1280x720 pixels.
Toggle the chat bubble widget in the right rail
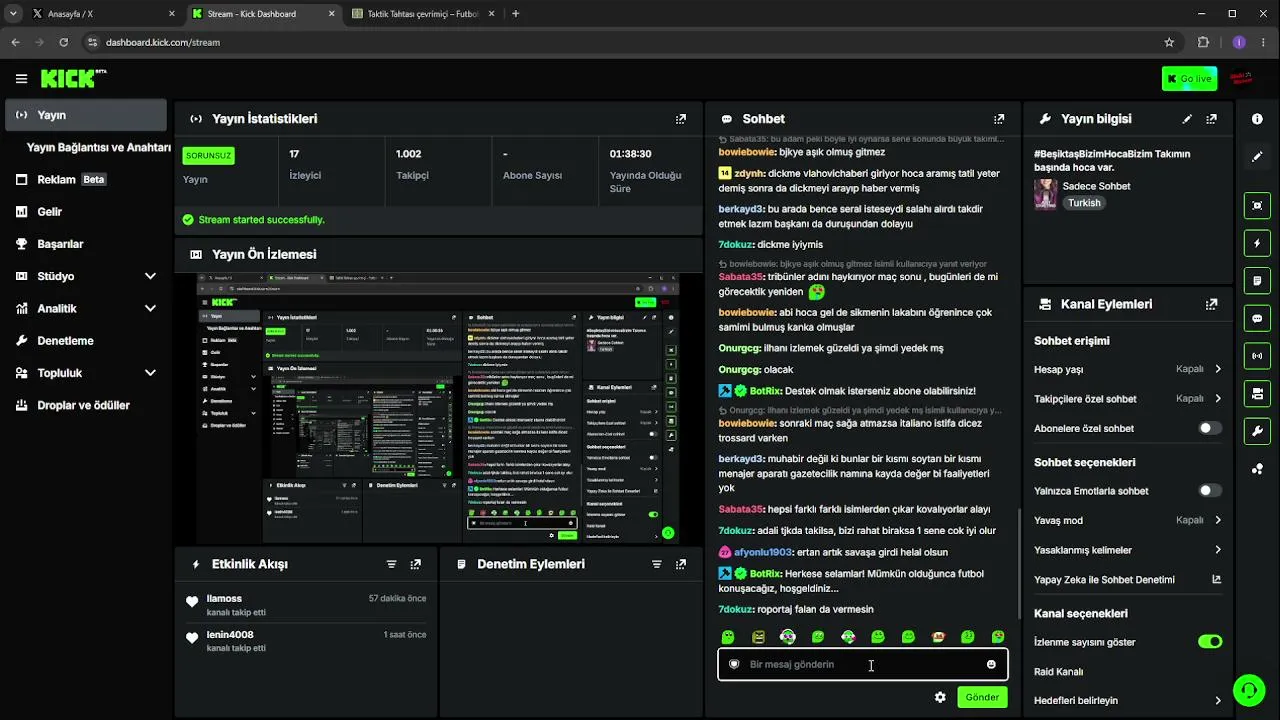(x=1257, y=319)
